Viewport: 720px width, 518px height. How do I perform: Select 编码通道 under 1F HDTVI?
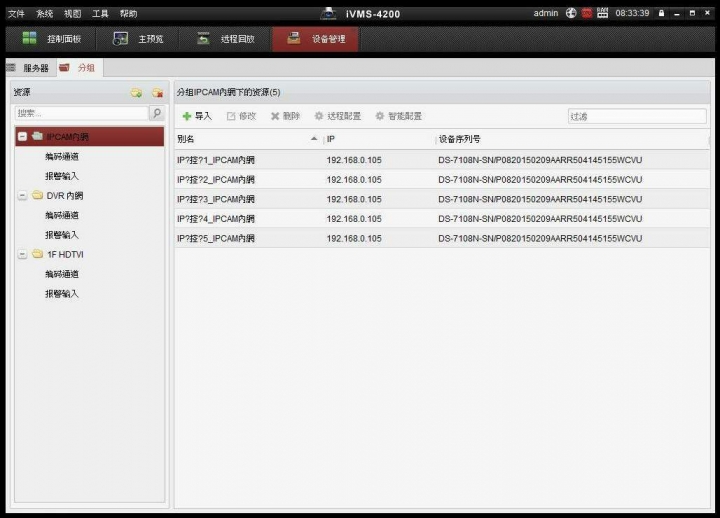[x=62, y=274]
